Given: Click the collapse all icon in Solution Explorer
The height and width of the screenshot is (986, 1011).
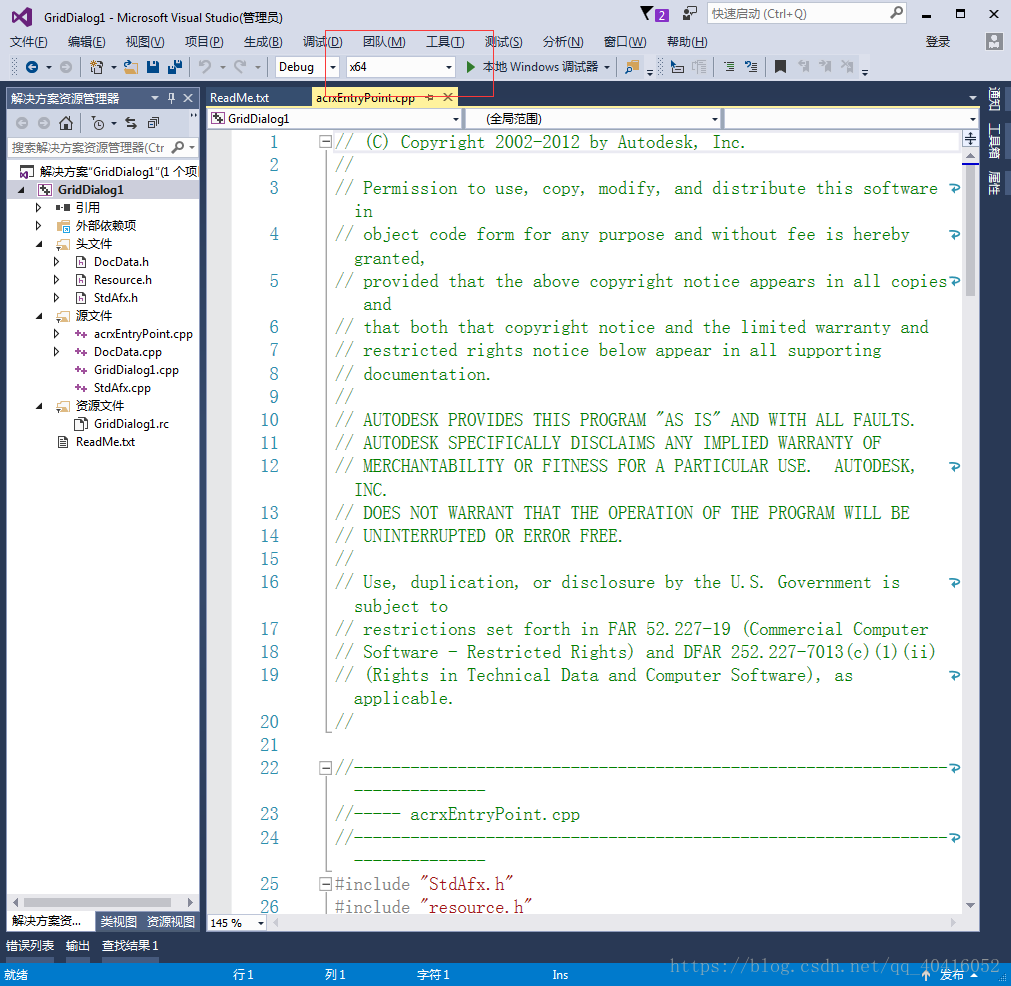Looking at the screenshot, I should [153, 123].
